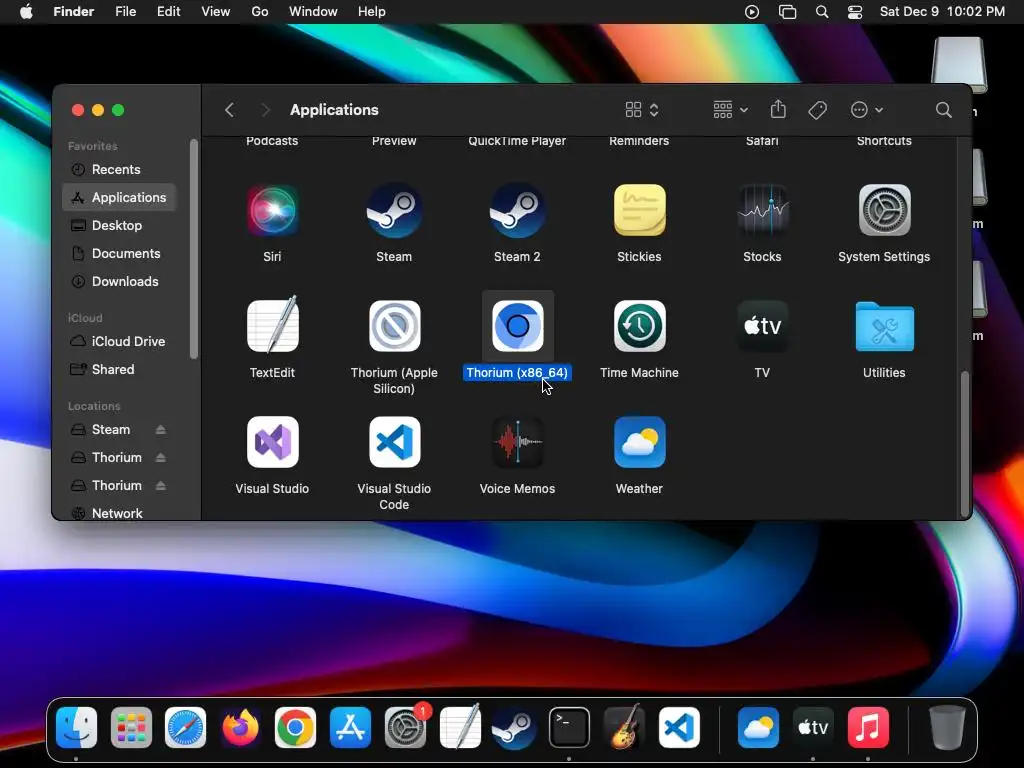Select the Stickies app icon

click(639, 210)
